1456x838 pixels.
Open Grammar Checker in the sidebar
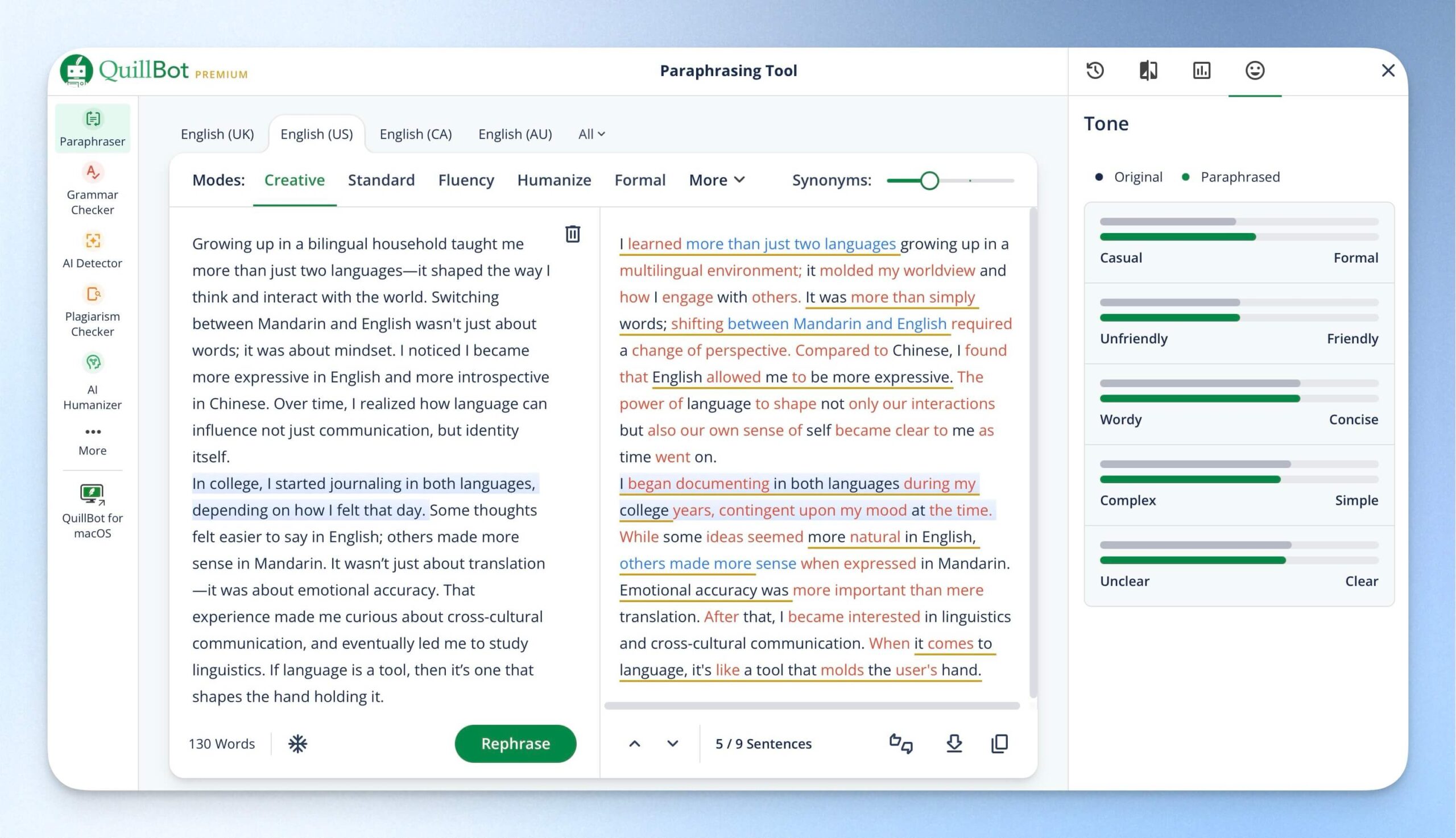click(x=92, y=189)
